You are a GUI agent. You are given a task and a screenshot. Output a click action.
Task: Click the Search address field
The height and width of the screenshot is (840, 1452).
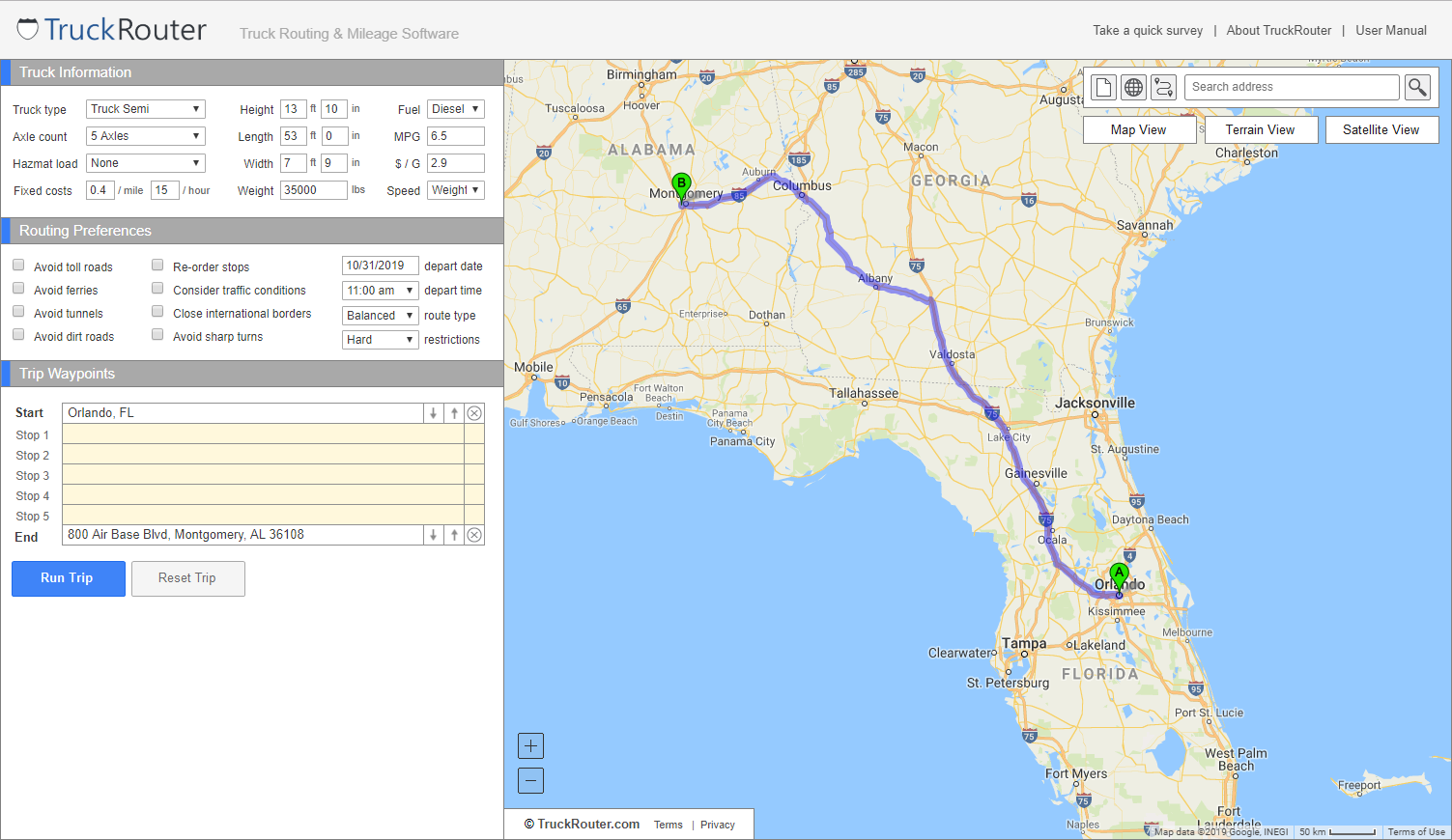point(1292,87)
